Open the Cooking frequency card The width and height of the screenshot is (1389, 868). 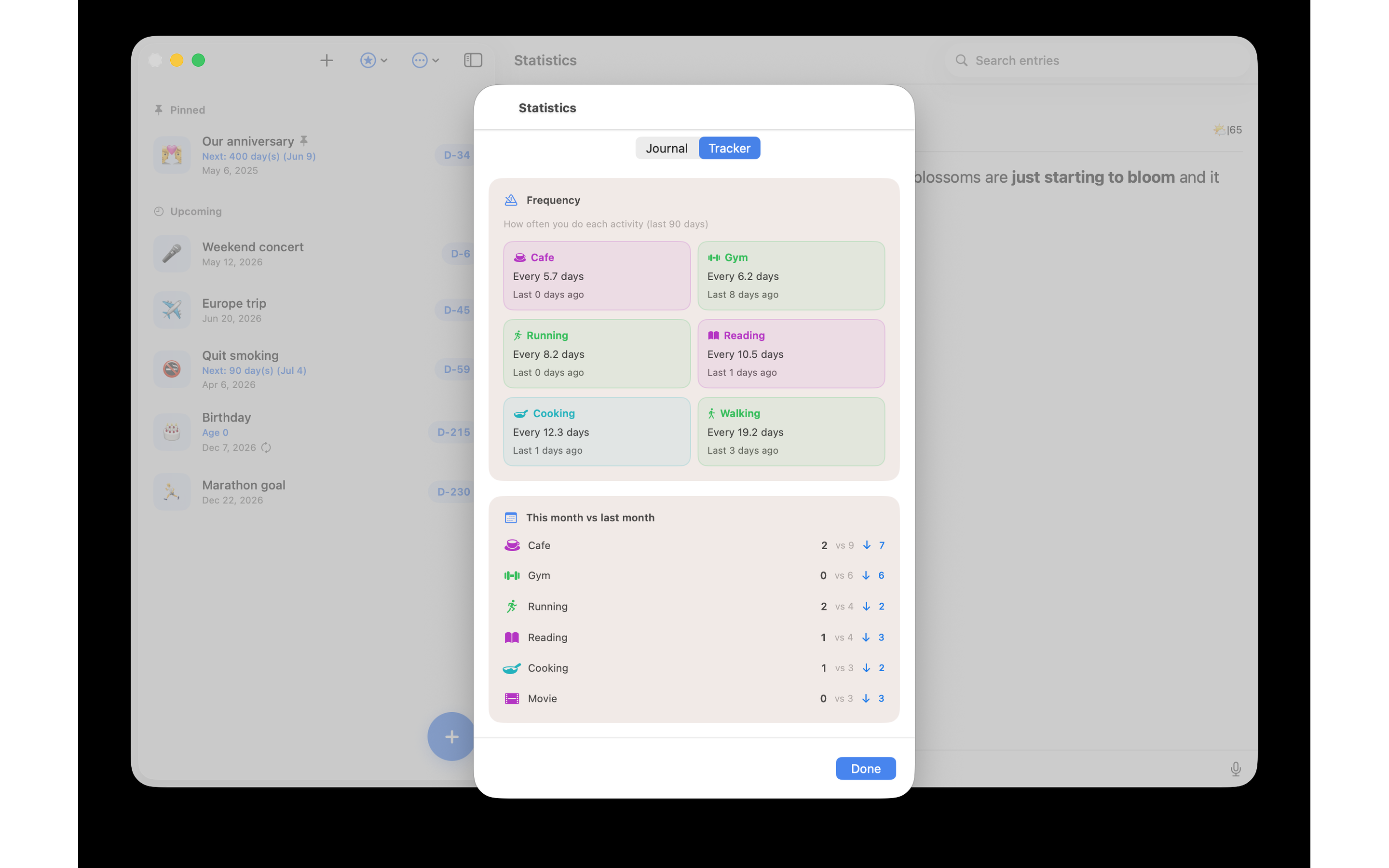coord(596,432)
